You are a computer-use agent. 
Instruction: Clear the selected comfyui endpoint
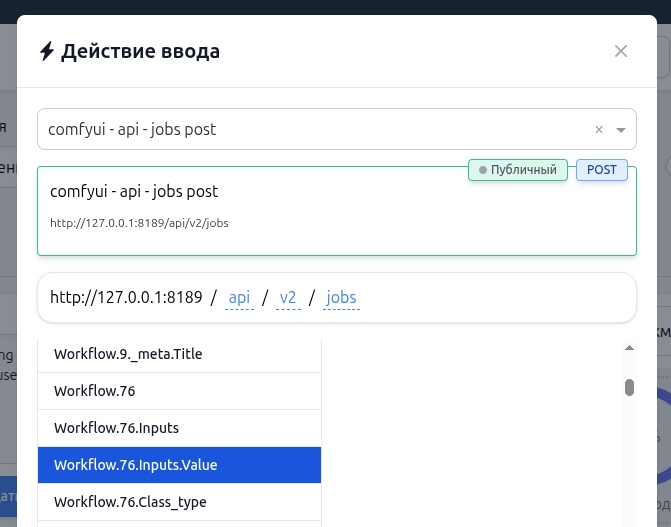599,129
